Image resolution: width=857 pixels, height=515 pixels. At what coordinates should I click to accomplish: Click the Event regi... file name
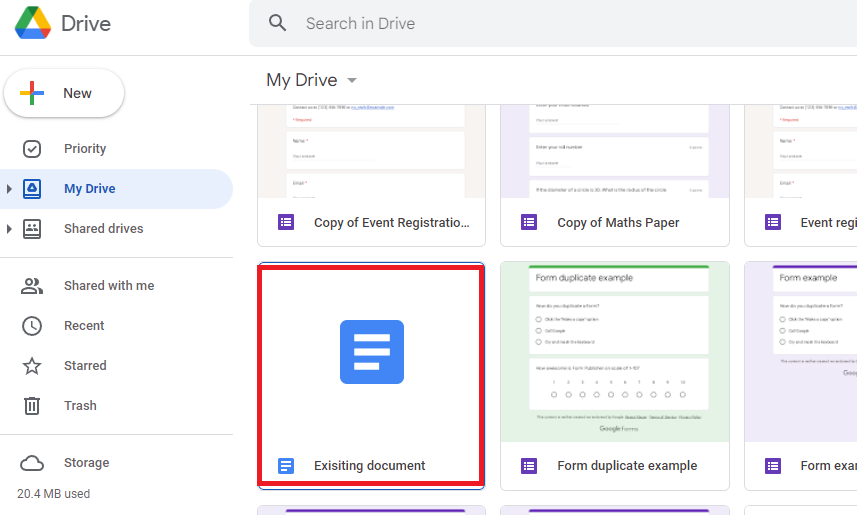coord(829,223)
